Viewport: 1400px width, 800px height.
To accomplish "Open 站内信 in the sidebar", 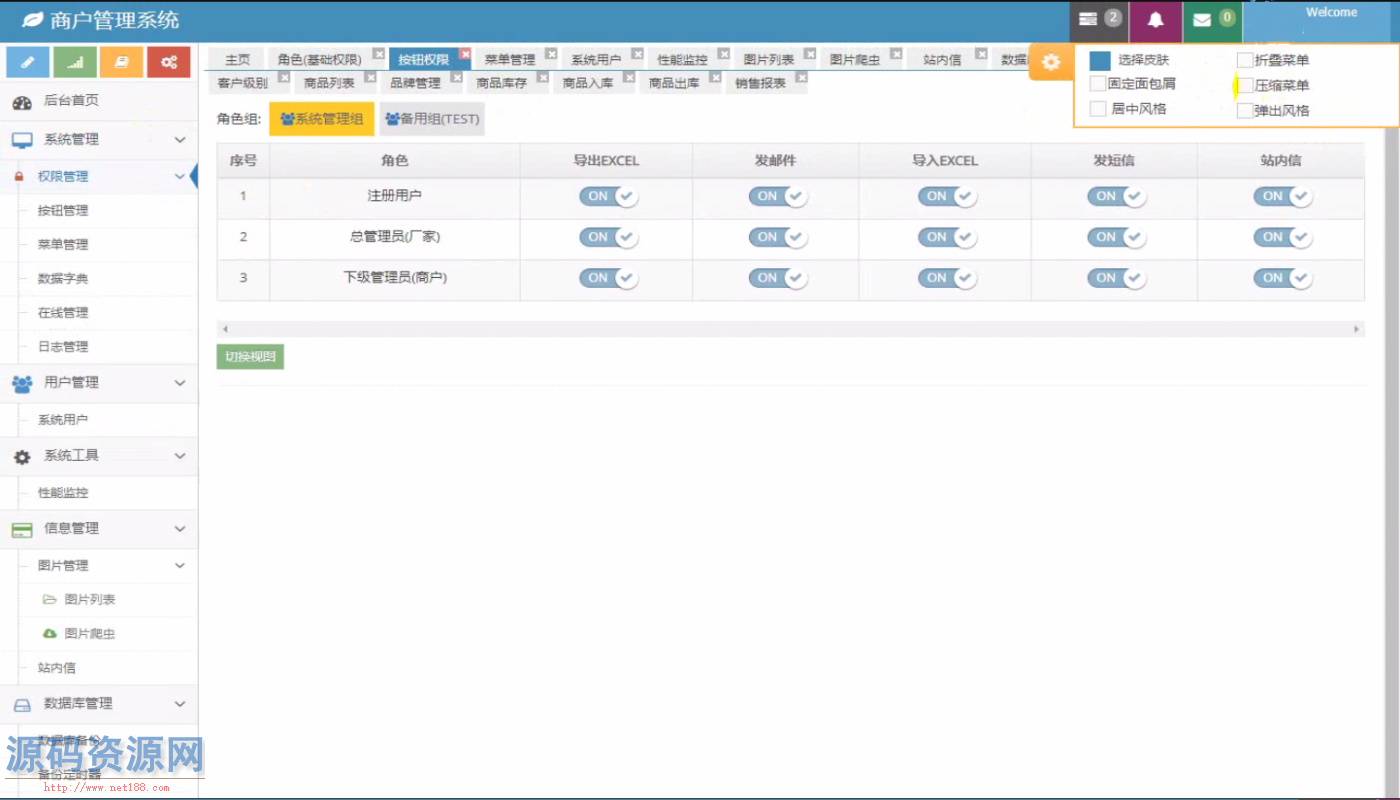I will pos(57,668).
